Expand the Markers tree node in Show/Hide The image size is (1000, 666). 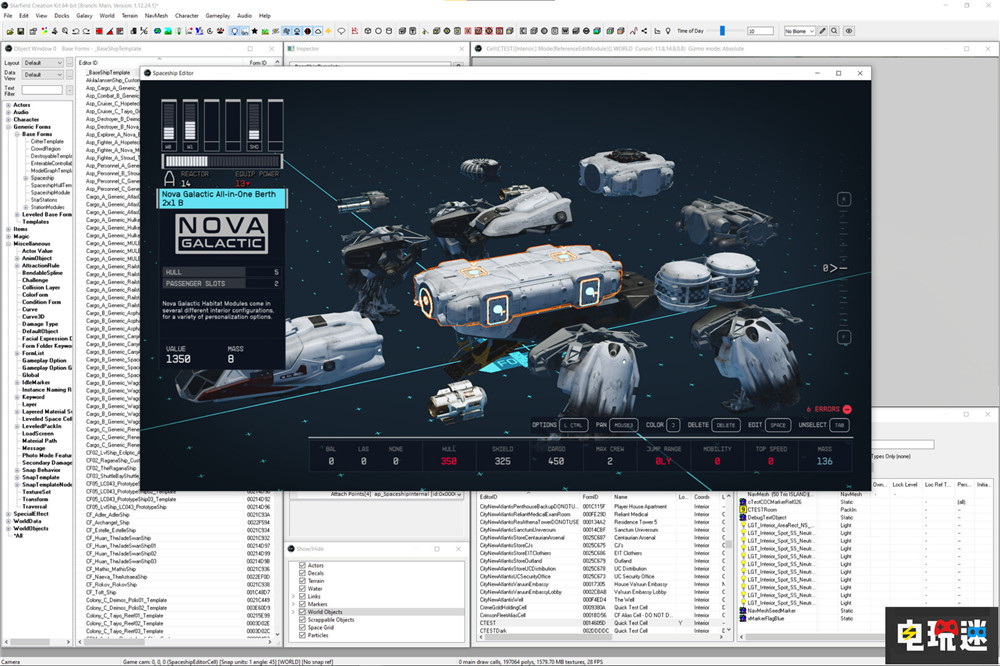click(x=294, y=604)
